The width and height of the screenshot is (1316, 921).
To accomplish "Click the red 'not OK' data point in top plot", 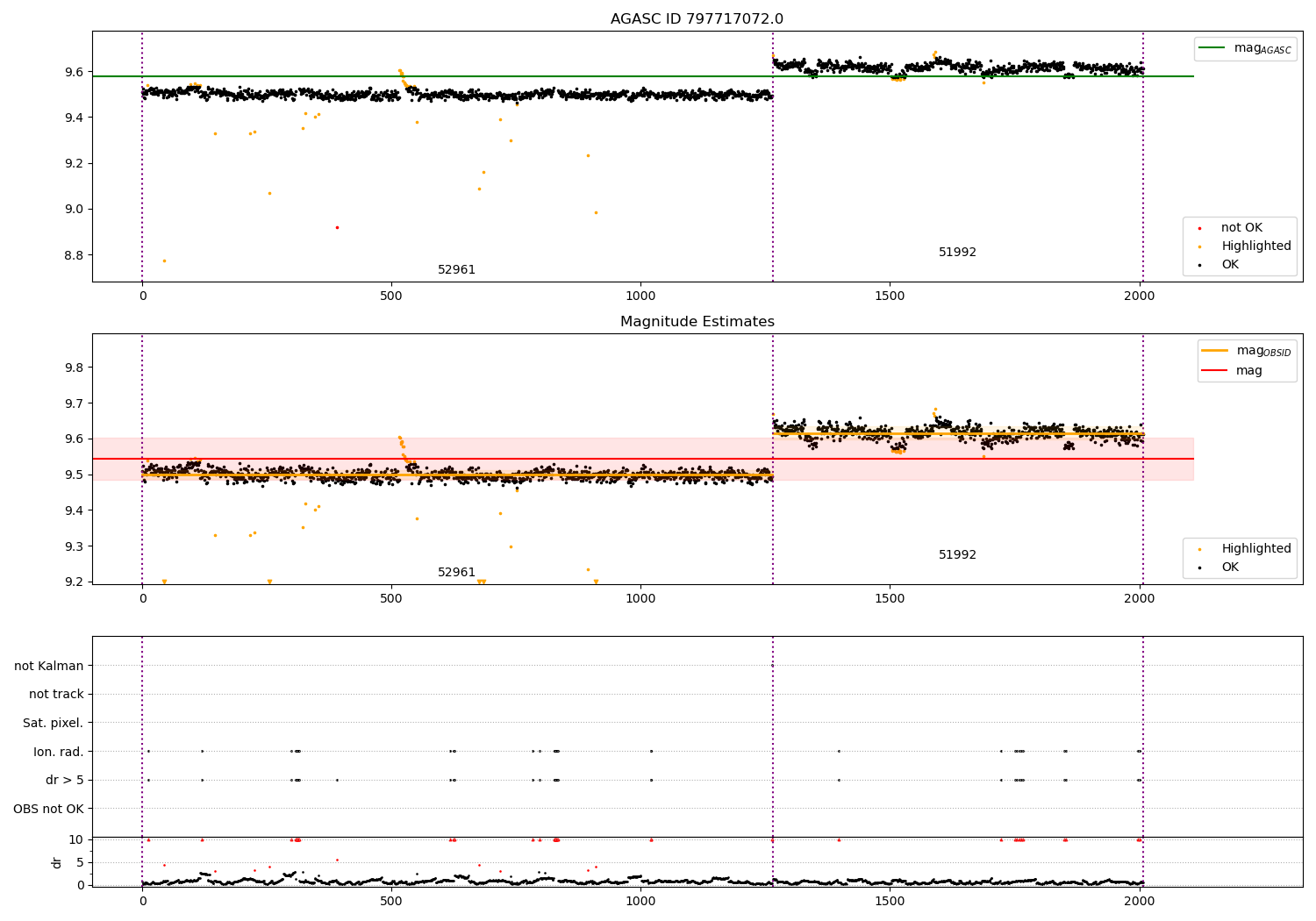I will [337, 228].
